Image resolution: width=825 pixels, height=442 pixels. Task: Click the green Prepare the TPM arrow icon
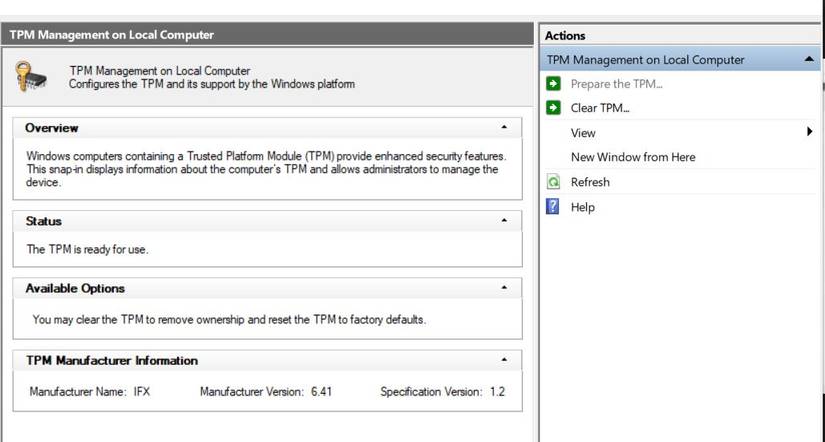554,84
